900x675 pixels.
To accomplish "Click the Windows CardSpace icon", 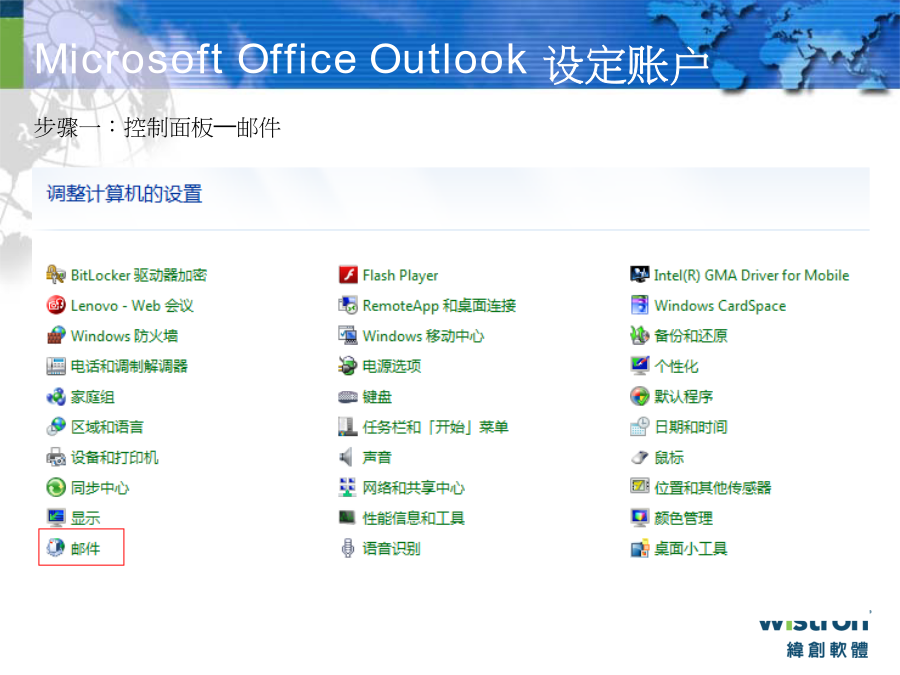I will pos(639,305).
